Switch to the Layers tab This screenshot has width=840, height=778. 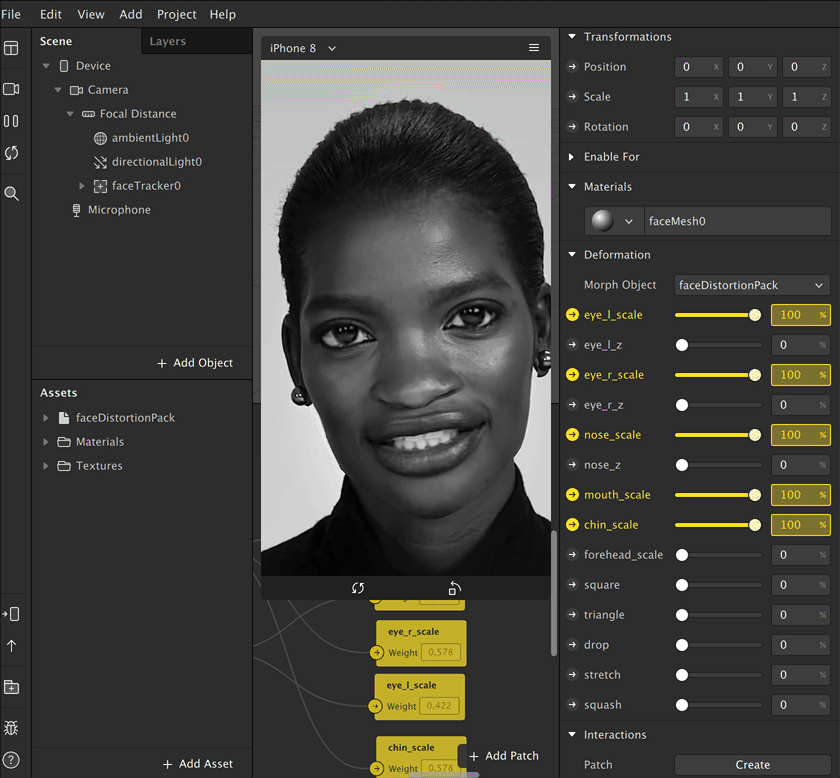168,41
